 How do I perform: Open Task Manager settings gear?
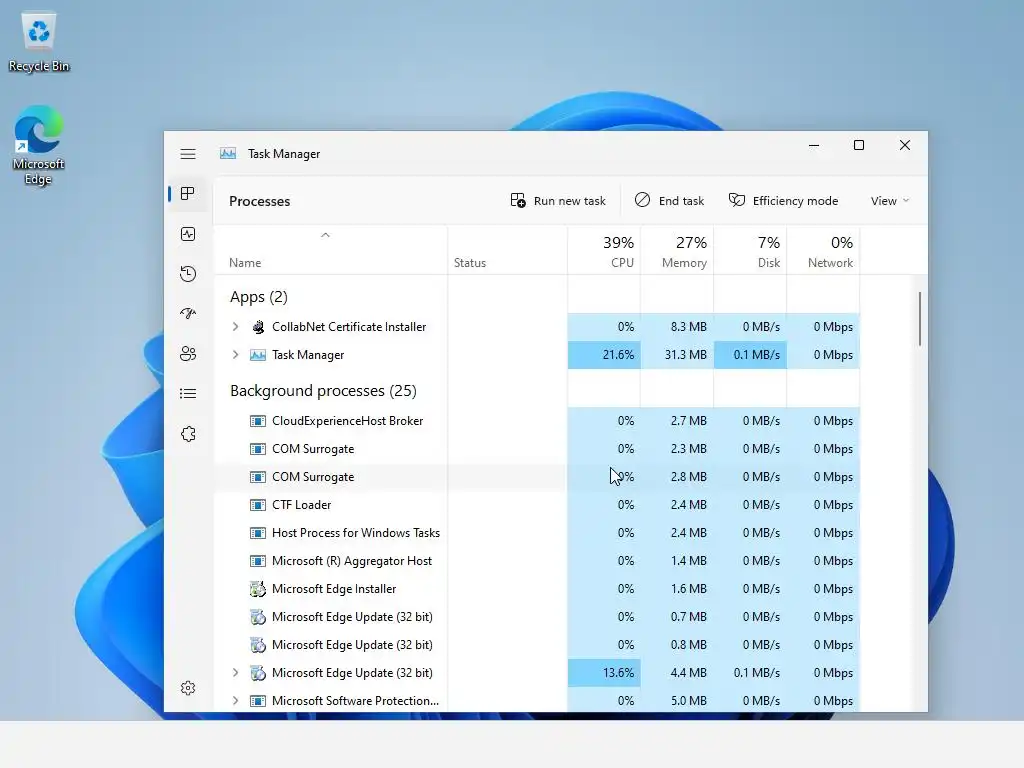click(188, 688)
